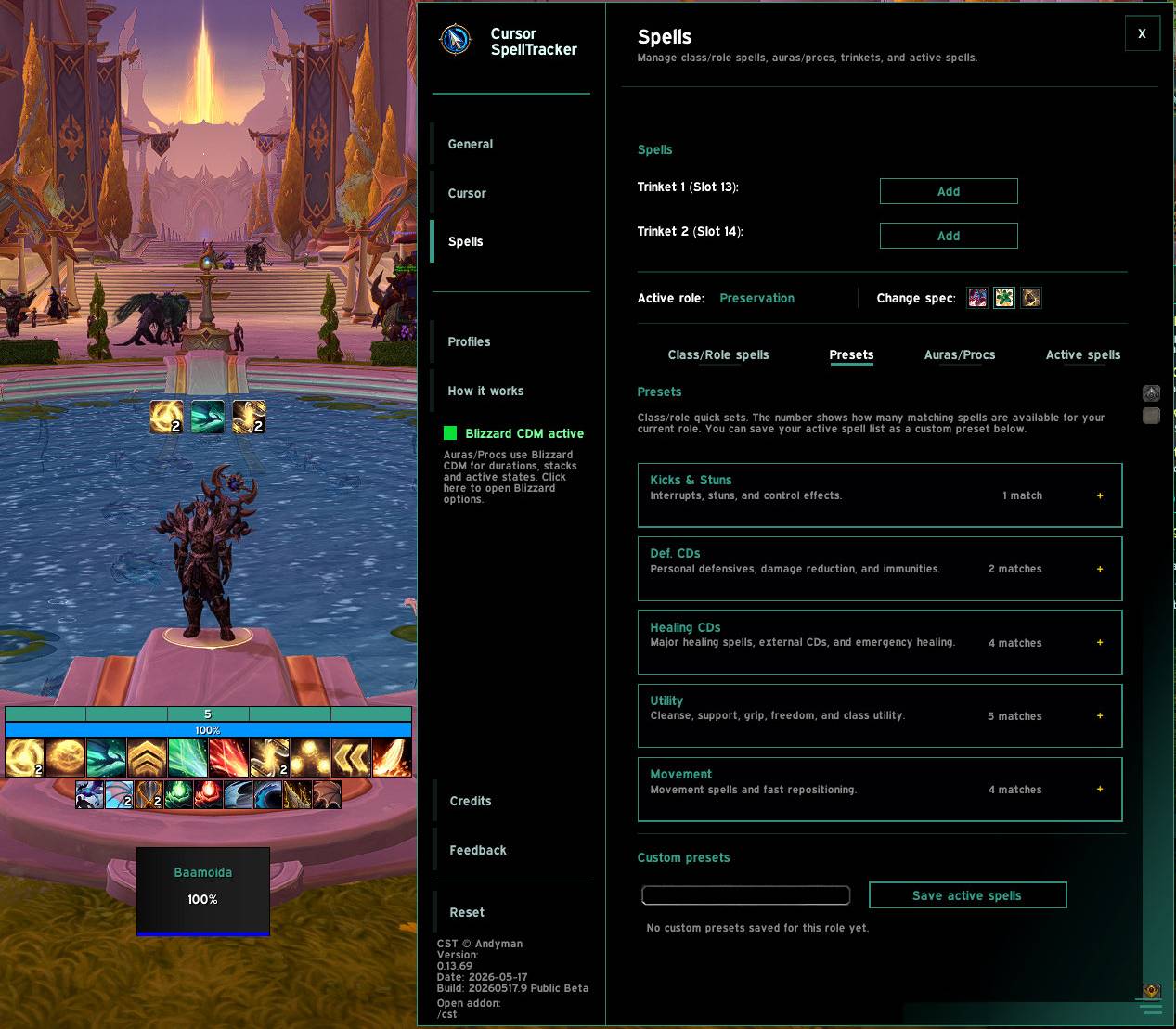Open the General section in the sidebar
Image resolution: width=1176 pixels, height=1029 pixels.
(x=510, y=144)
